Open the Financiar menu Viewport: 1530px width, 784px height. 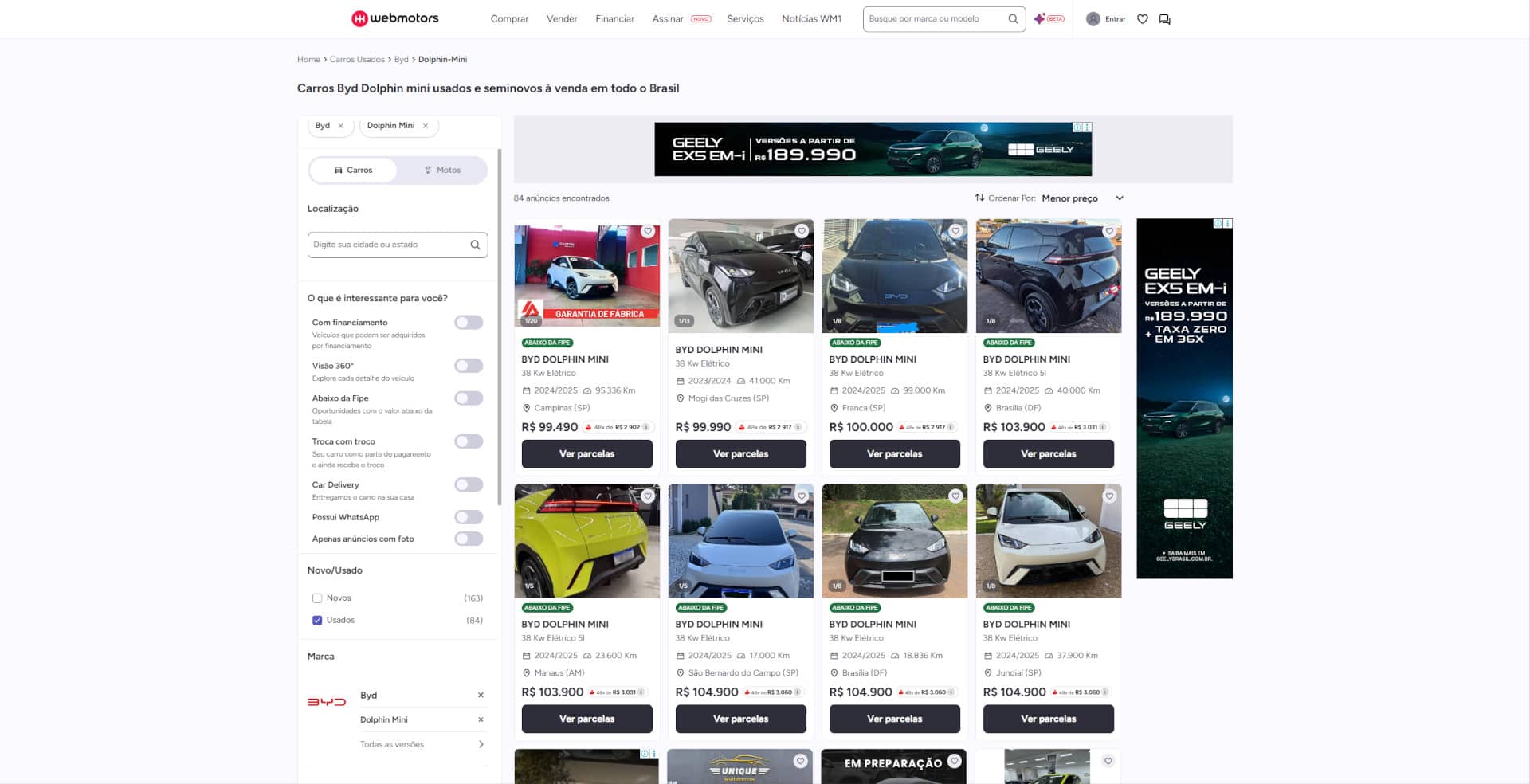615,19
